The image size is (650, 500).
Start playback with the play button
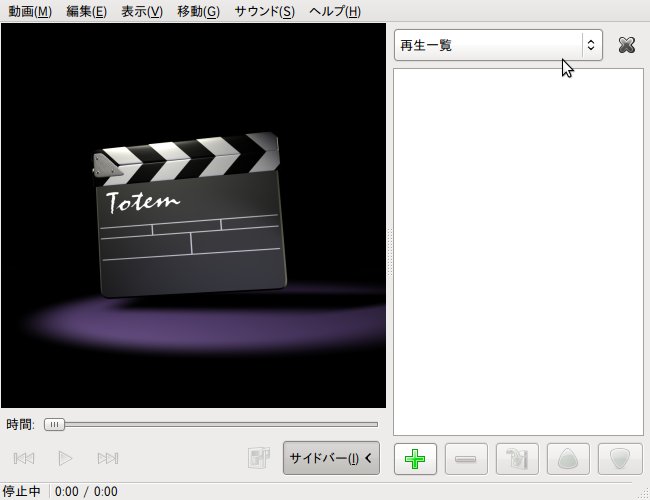65,458
